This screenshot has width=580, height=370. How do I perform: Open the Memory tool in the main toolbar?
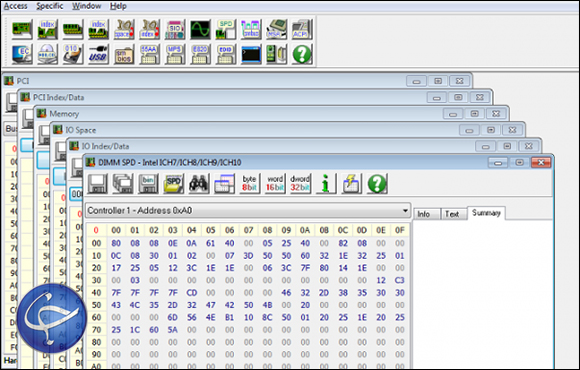73,29
